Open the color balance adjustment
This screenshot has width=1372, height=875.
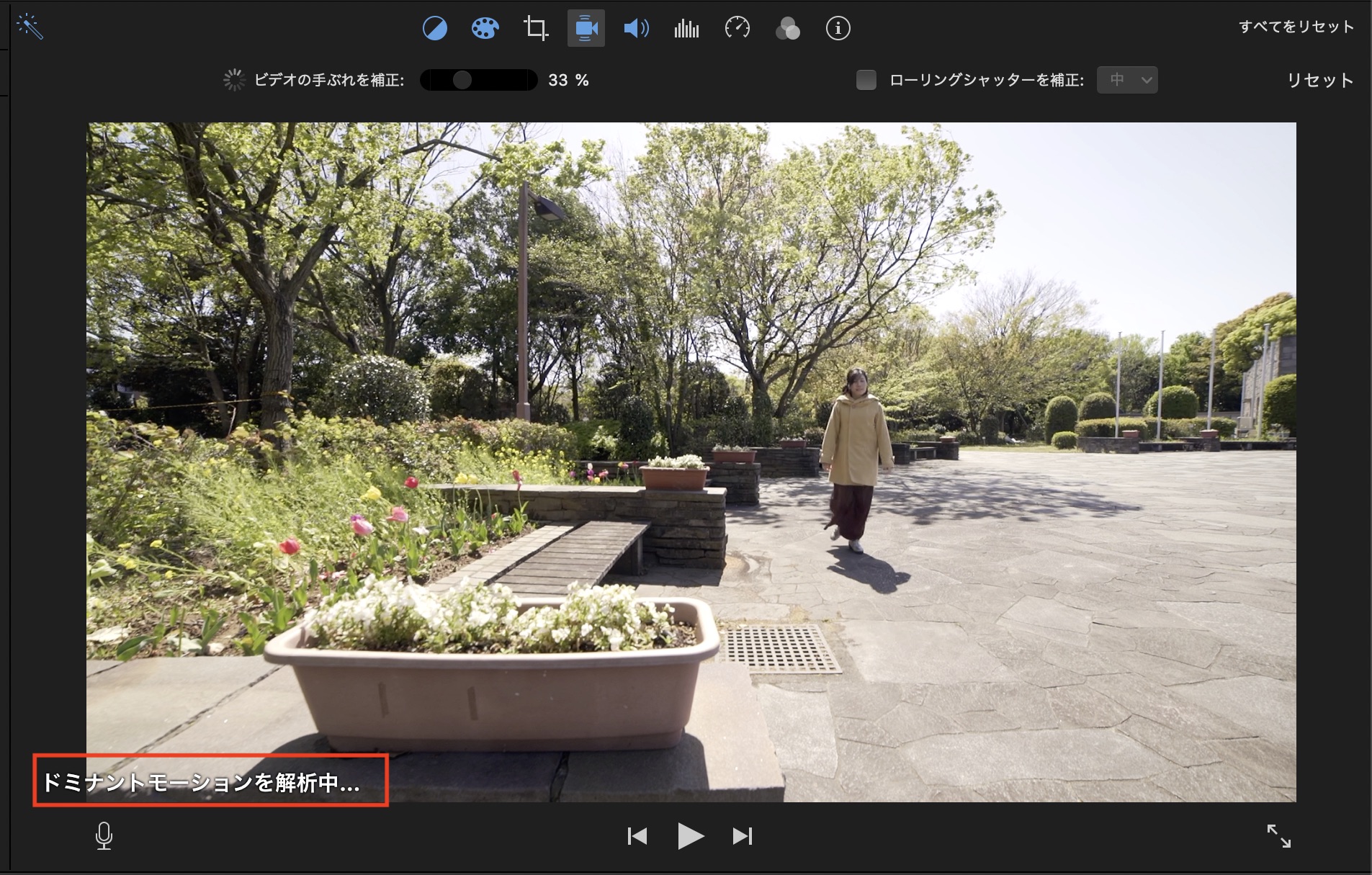coord(434,29)
